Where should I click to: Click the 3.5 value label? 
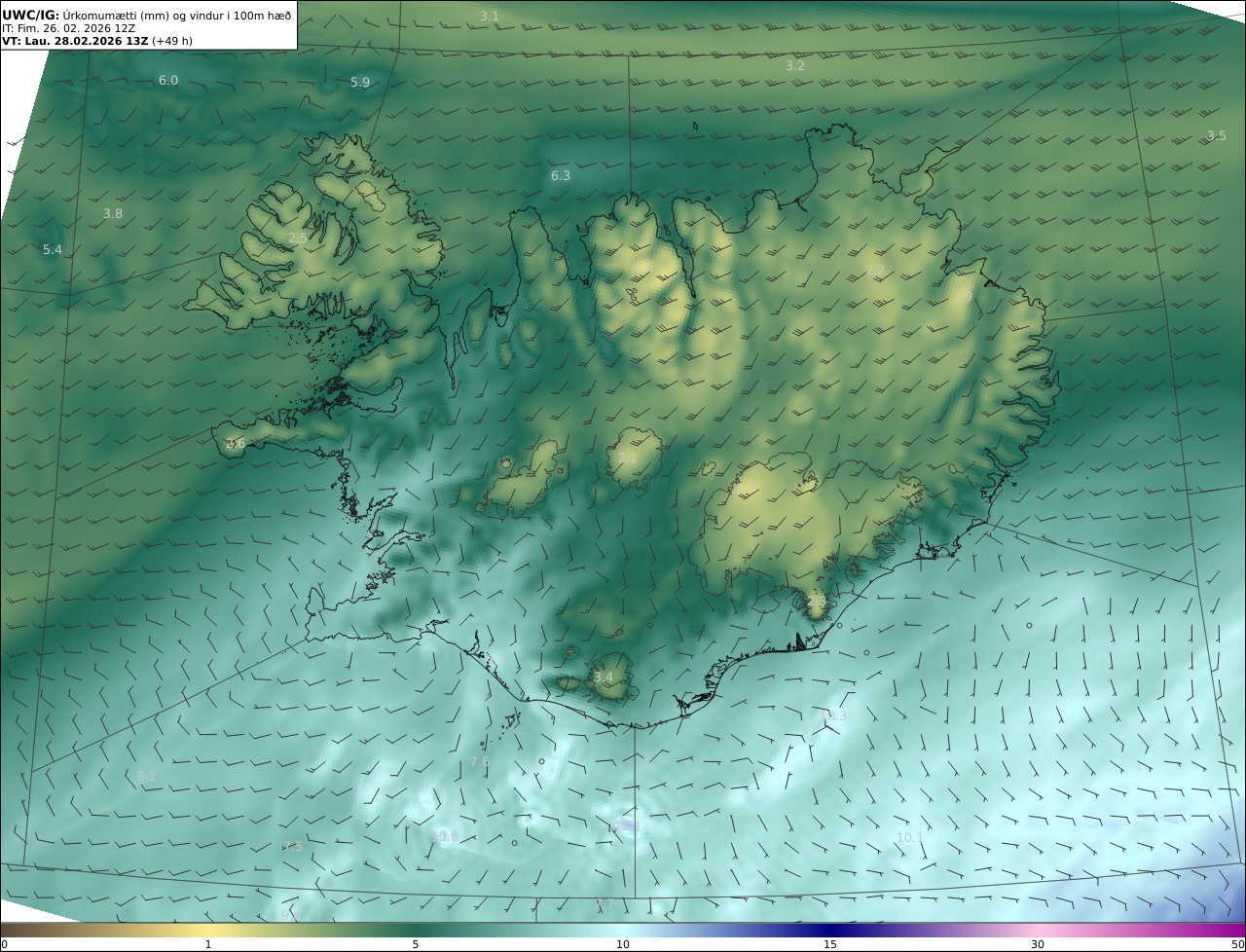tap(1217, 135)
